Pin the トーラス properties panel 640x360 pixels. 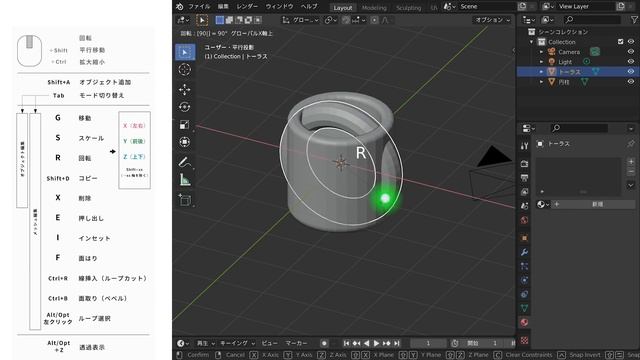pos(631,144)
